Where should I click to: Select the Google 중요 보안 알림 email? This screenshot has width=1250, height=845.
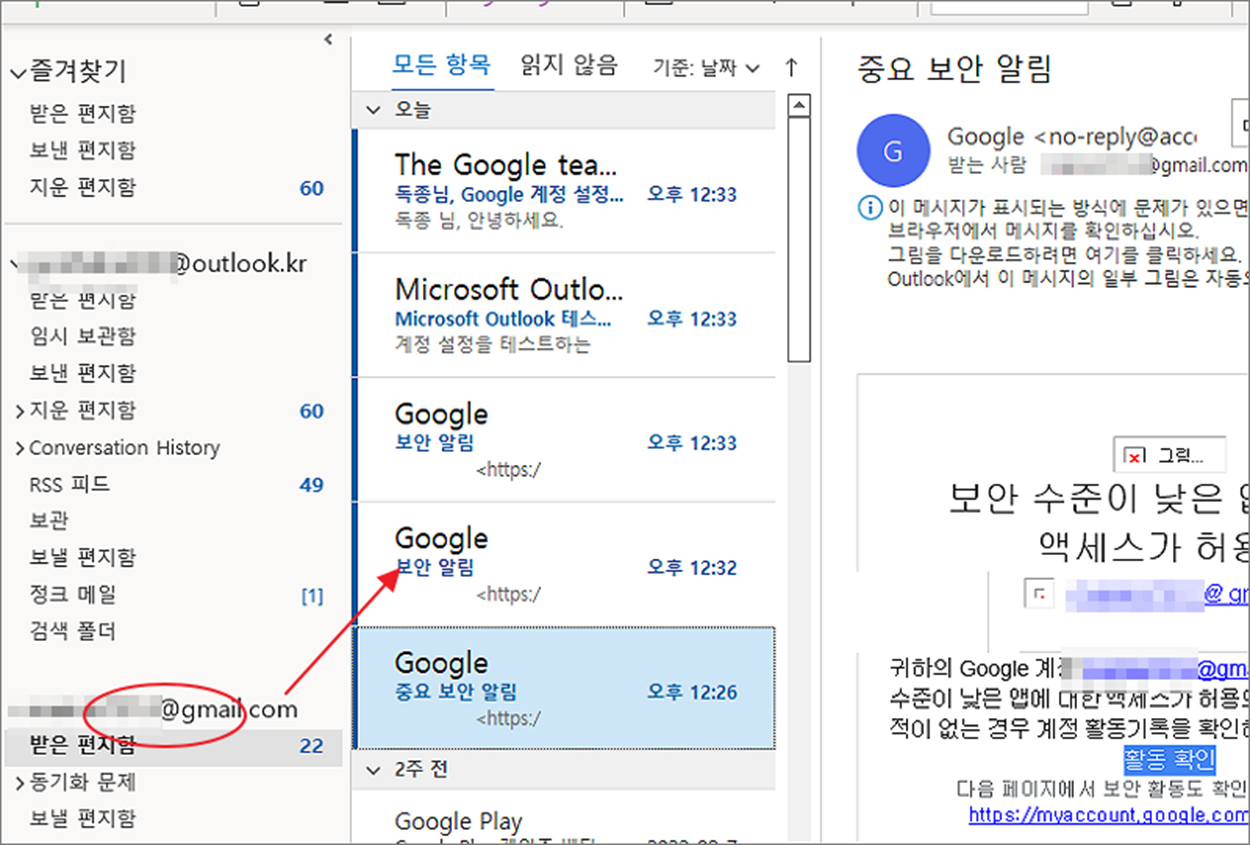pos(565,688)
